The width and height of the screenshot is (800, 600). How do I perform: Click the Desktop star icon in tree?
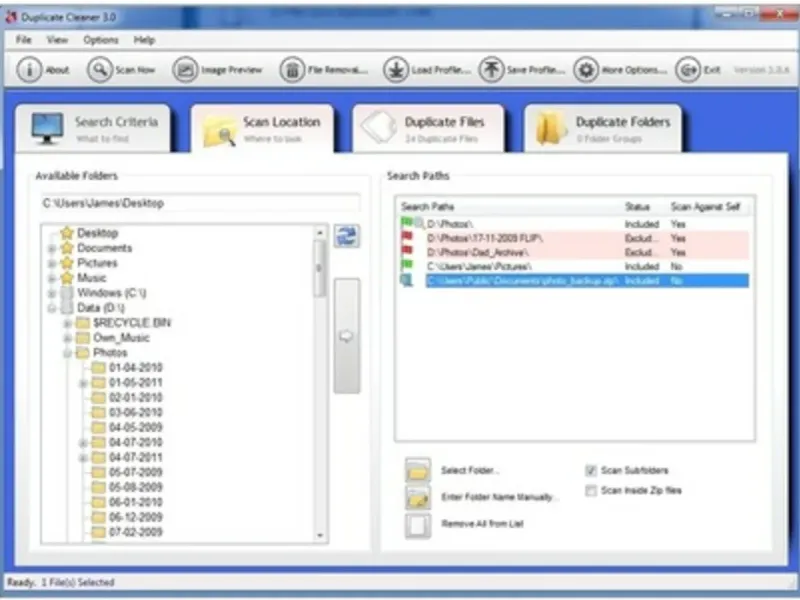(67, 233)
